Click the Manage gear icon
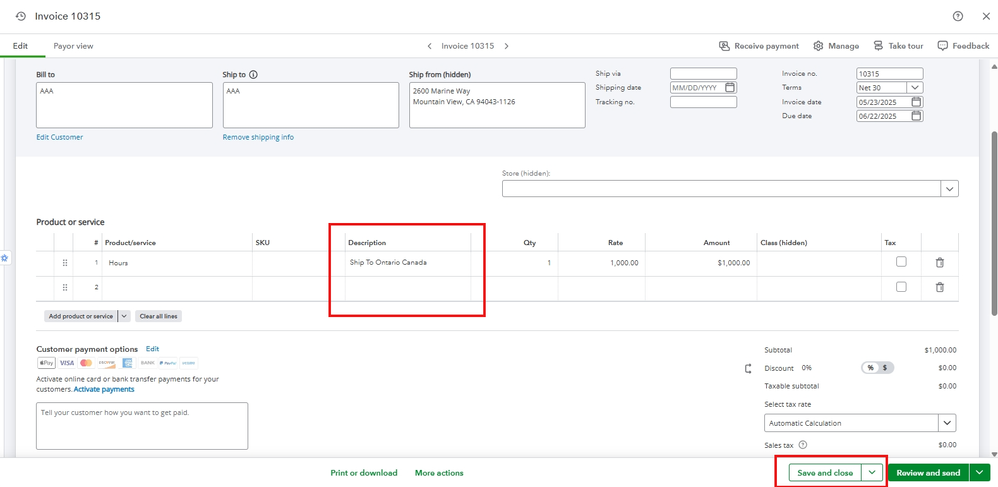998x487 pixels. (819, 46)
